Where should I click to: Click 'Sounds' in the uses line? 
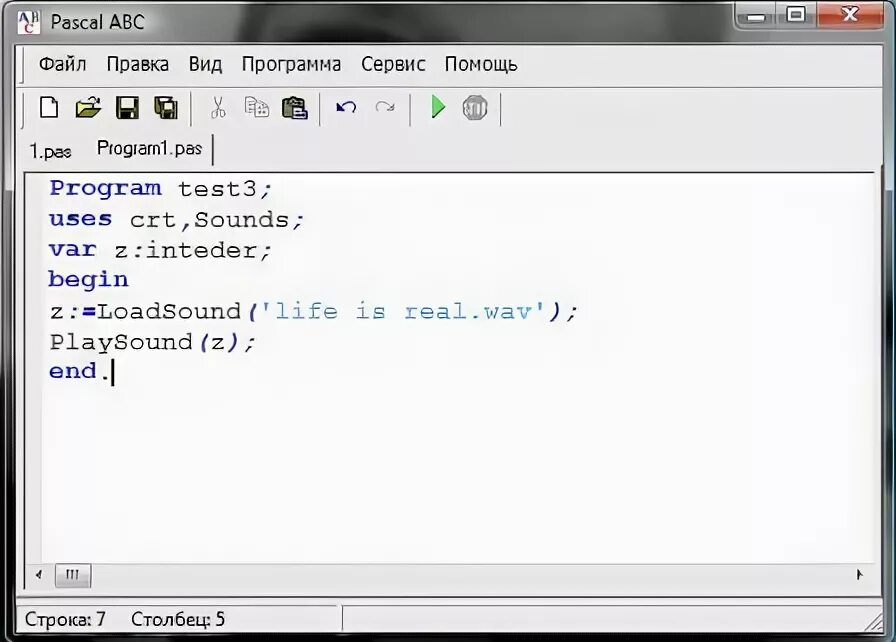tap(242, 219)
